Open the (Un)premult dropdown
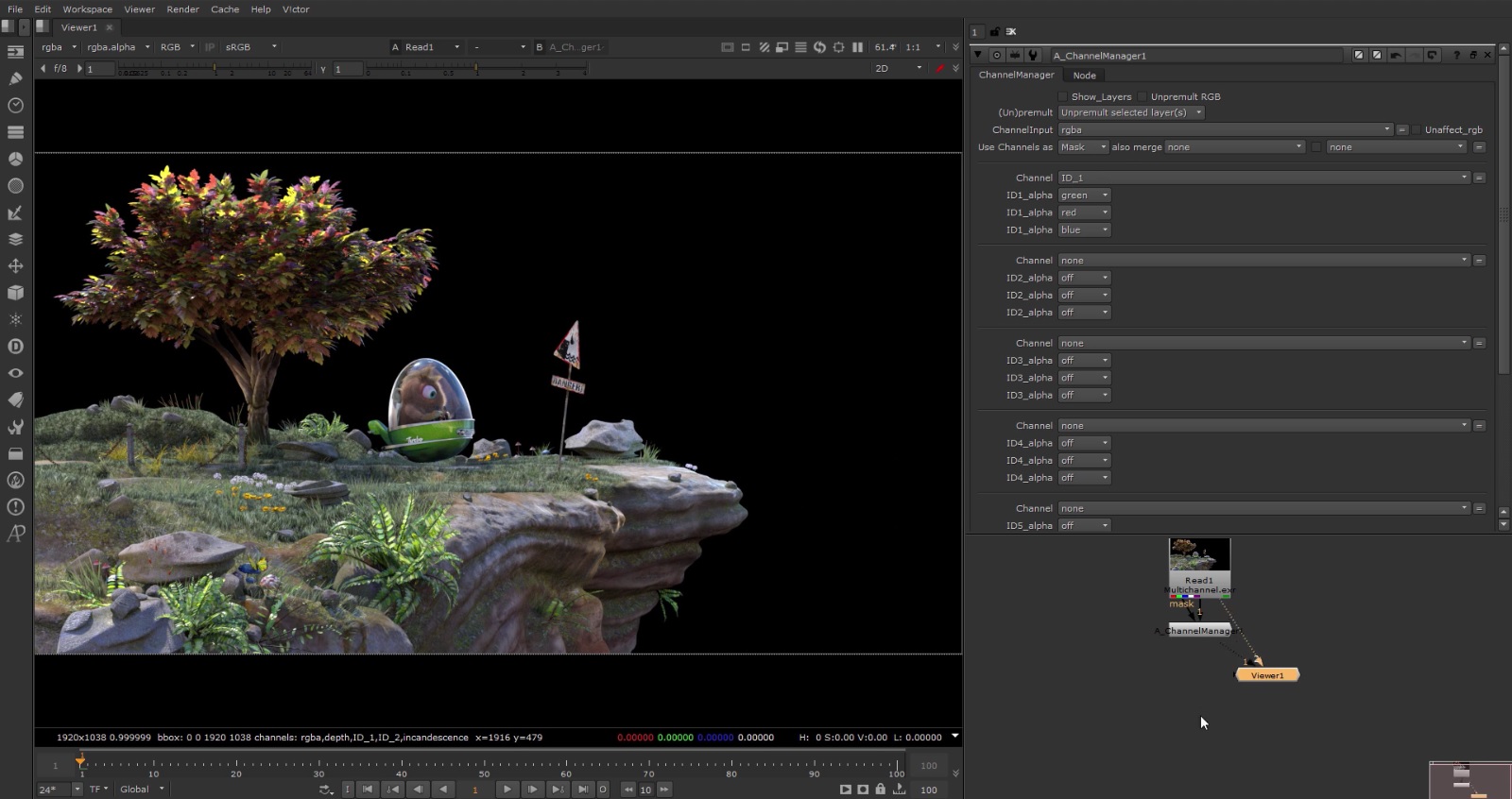This screenshot has width=1512, height=799. tap(1131, 112)
